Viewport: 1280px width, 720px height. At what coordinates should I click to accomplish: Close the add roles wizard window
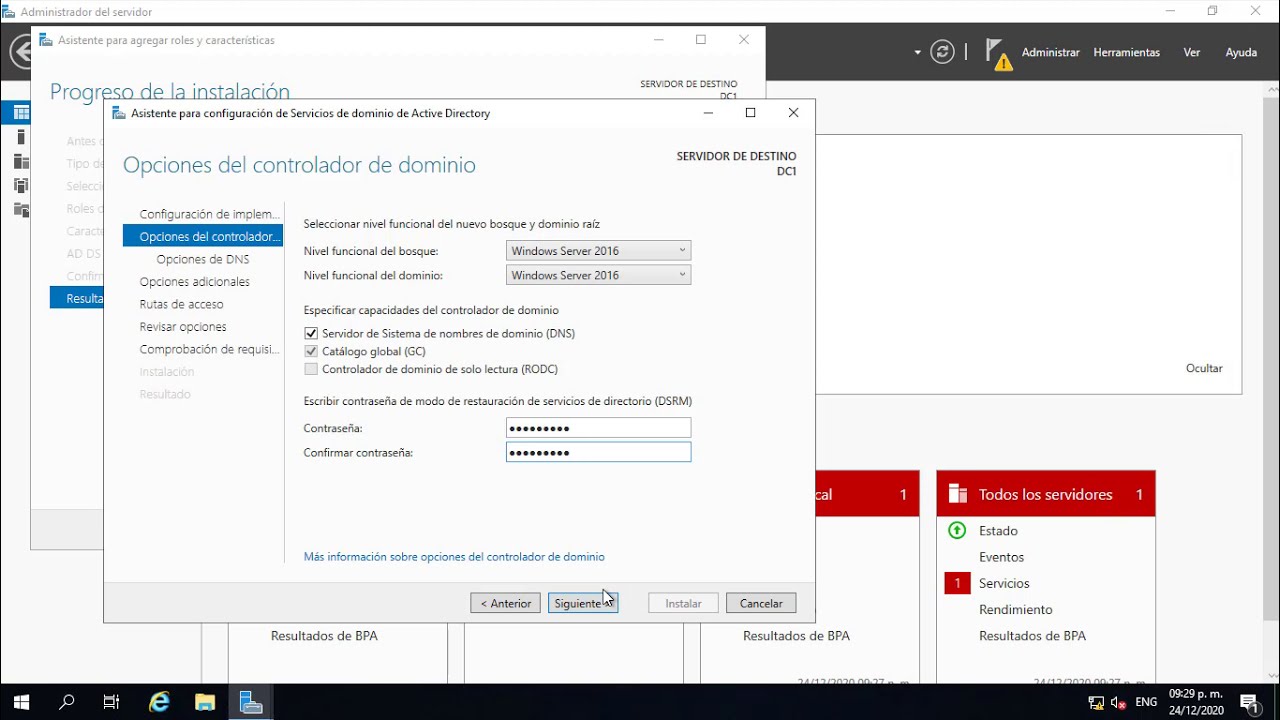click(x=743, y=40)
